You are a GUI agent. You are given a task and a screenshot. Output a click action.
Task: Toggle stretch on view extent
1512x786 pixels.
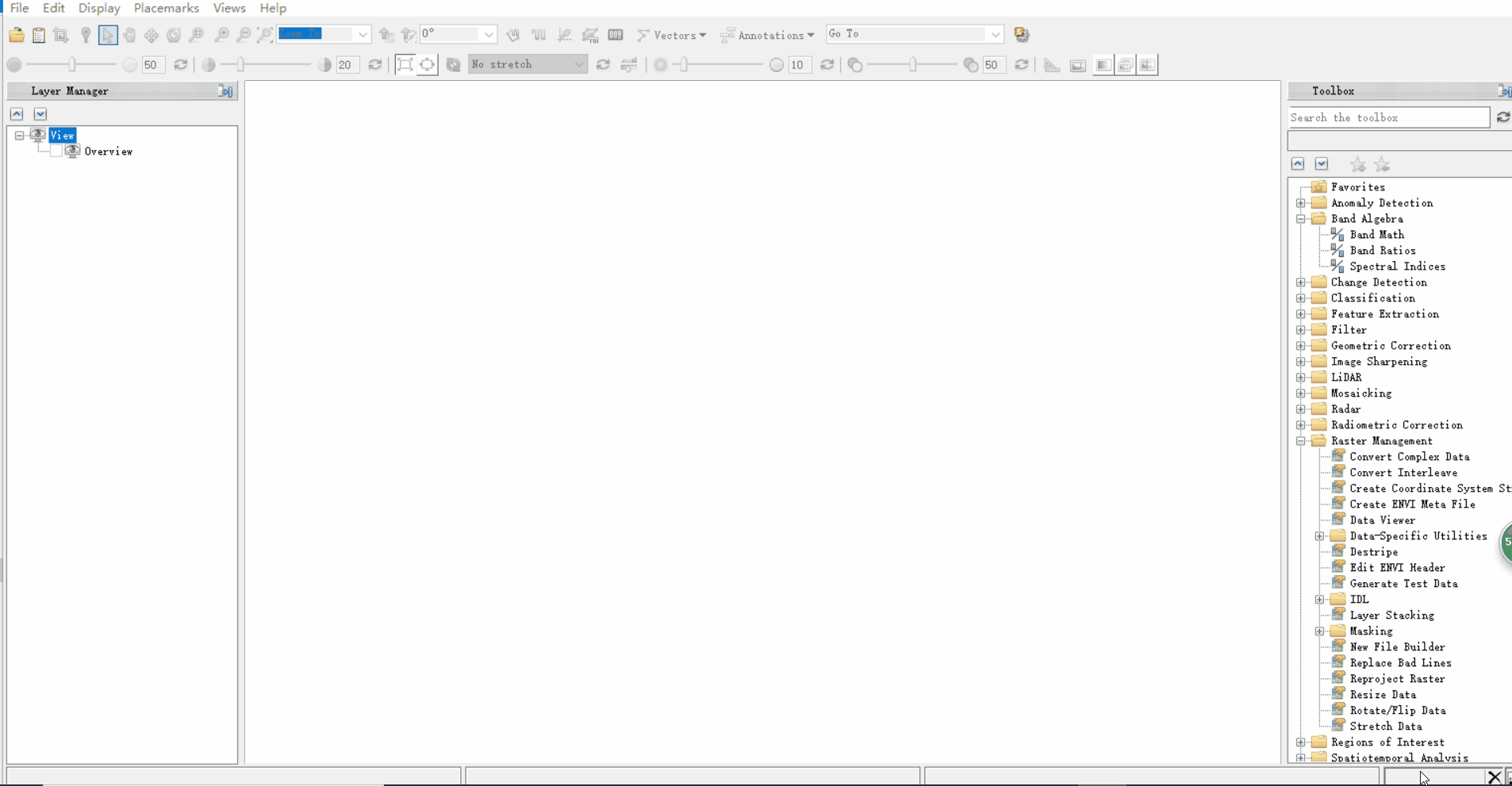(x=427, y=65)
